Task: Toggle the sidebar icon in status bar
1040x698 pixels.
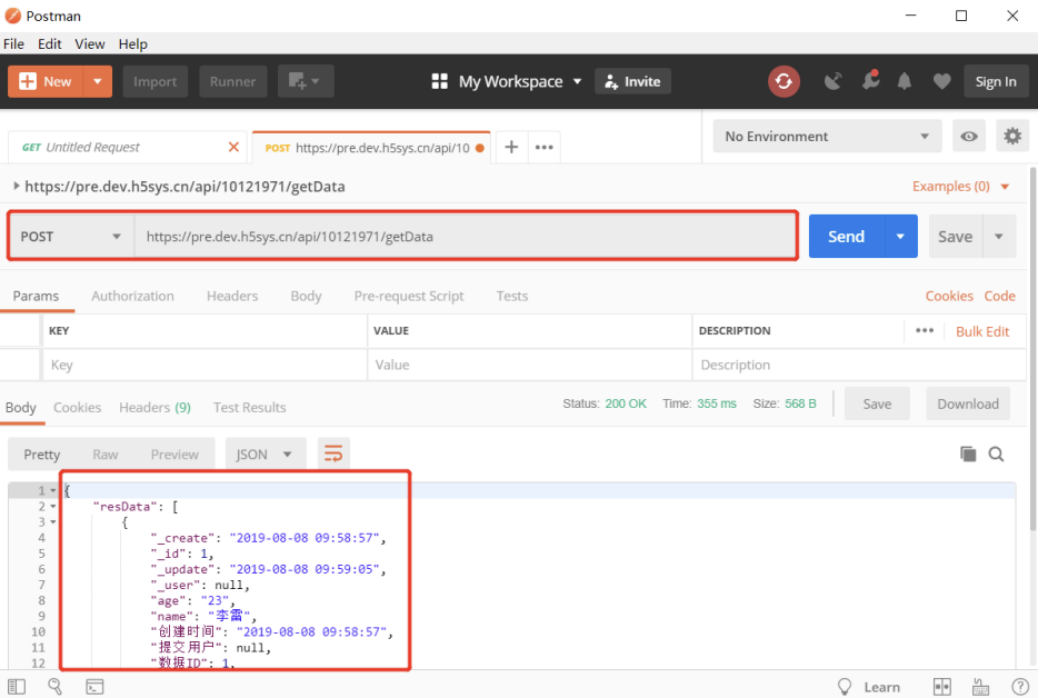Action: pos(17,687)
